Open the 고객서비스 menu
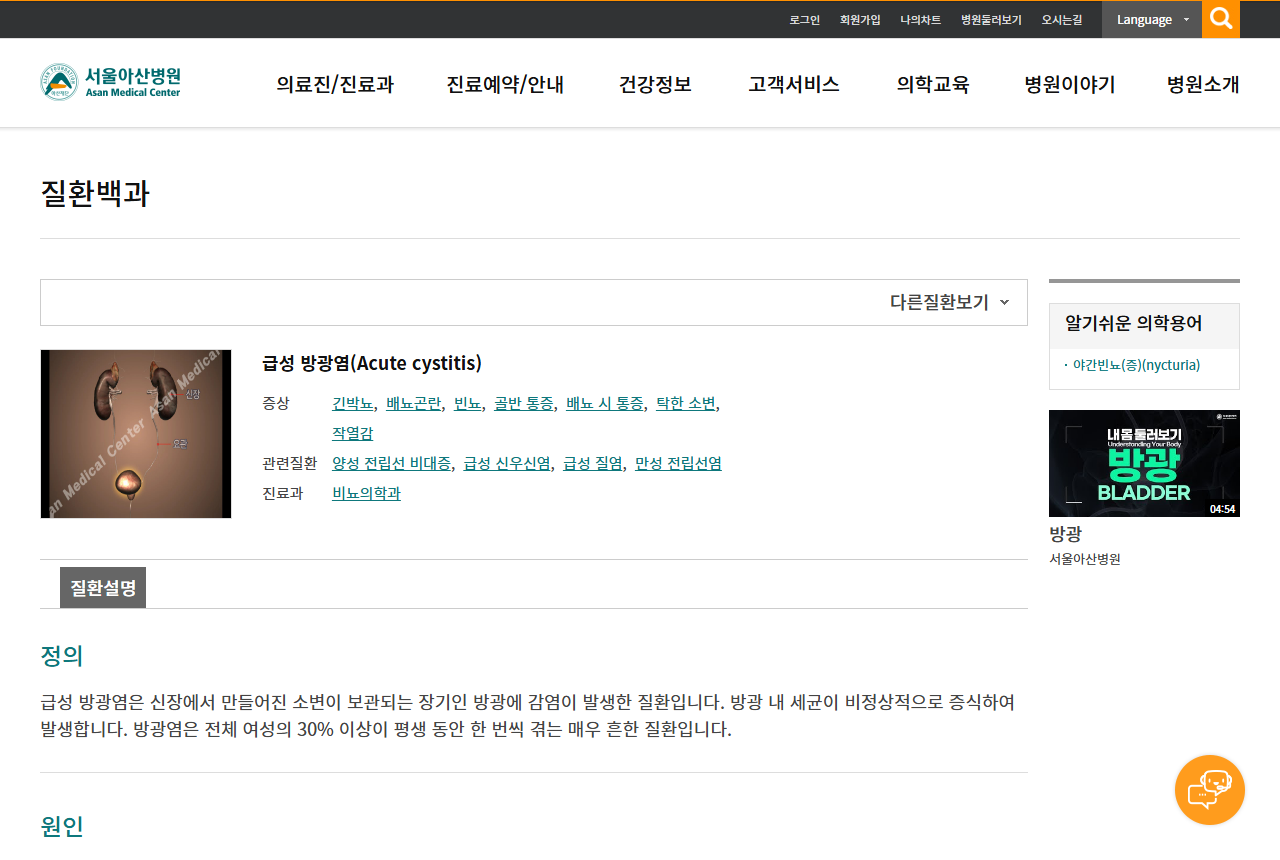The width and height of the screenshot is (1280, 860). click(794, 84)
